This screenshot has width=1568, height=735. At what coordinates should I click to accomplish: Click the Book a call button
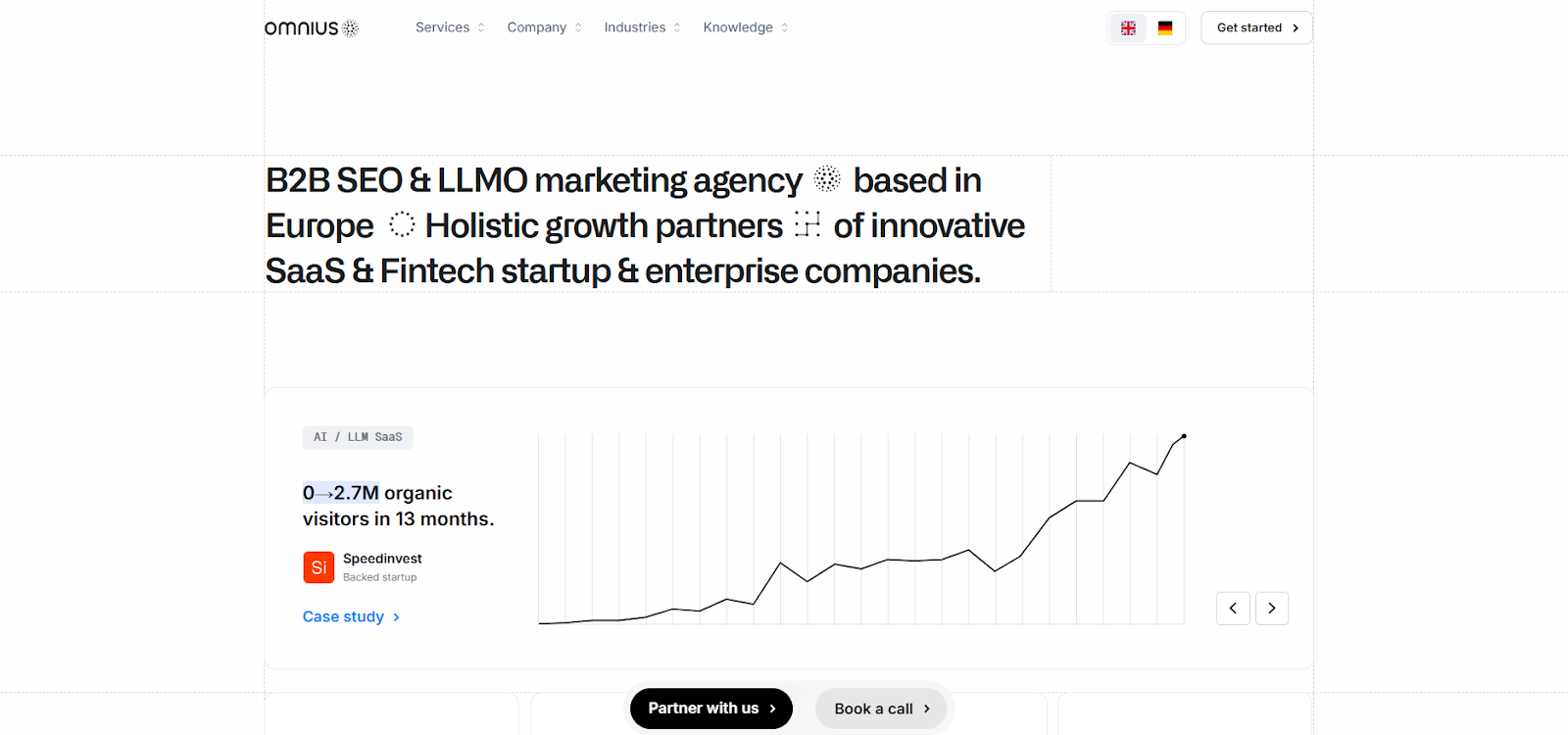[879, 708]
